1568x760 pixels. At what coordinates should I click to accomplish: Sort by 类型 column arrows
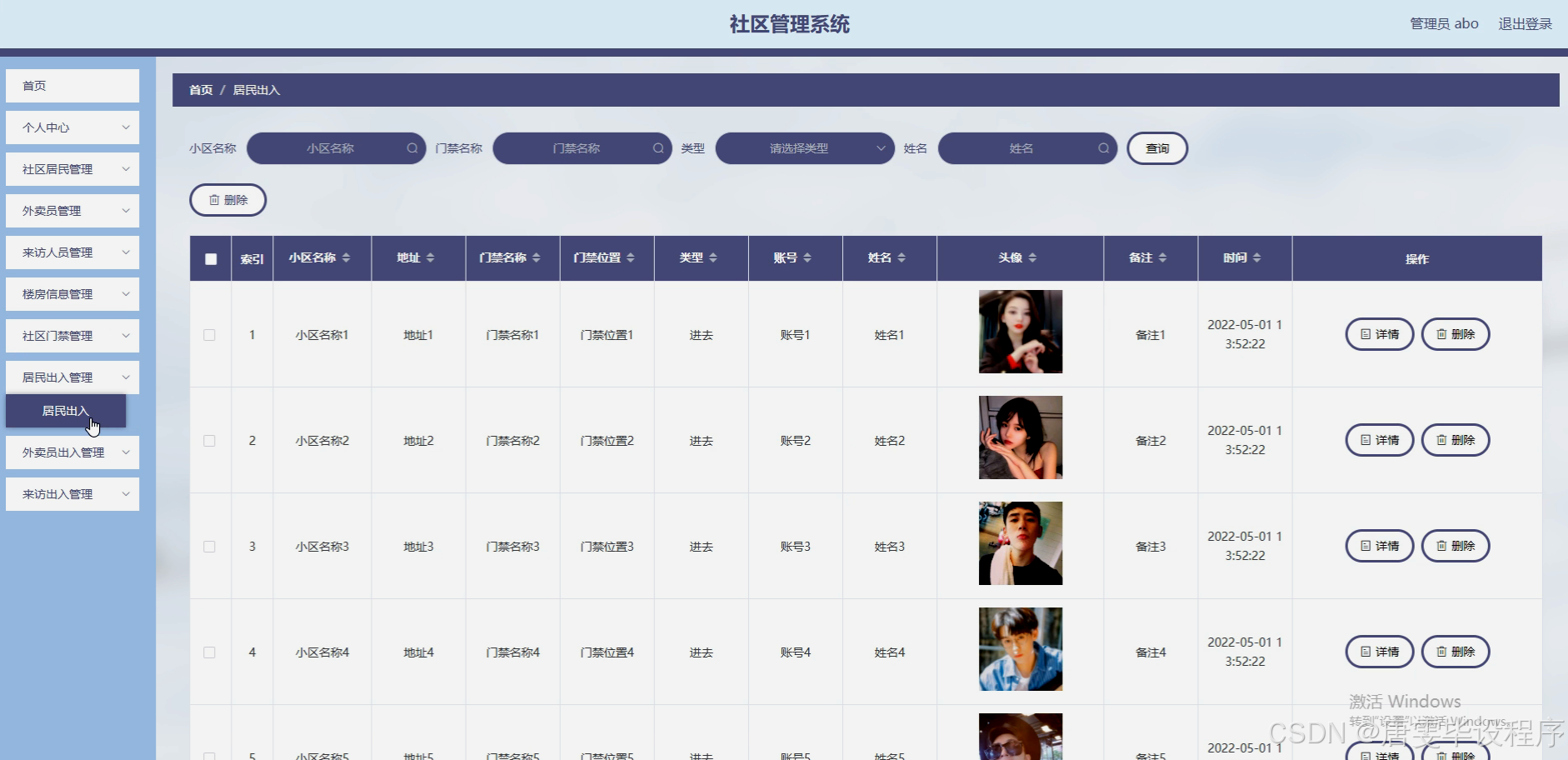pyautogui.click(x=712, y=258)
